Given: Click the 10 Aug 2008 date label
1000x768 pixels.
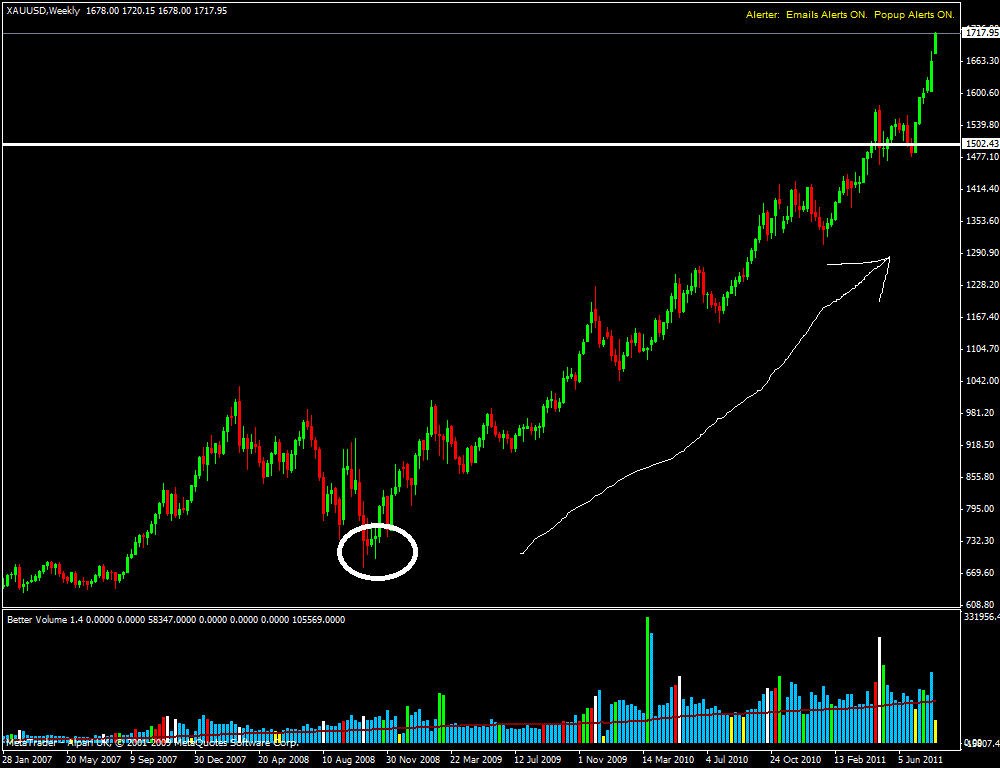Looking at the screenshot, I should pyautogui.click(x=349, y=760).
